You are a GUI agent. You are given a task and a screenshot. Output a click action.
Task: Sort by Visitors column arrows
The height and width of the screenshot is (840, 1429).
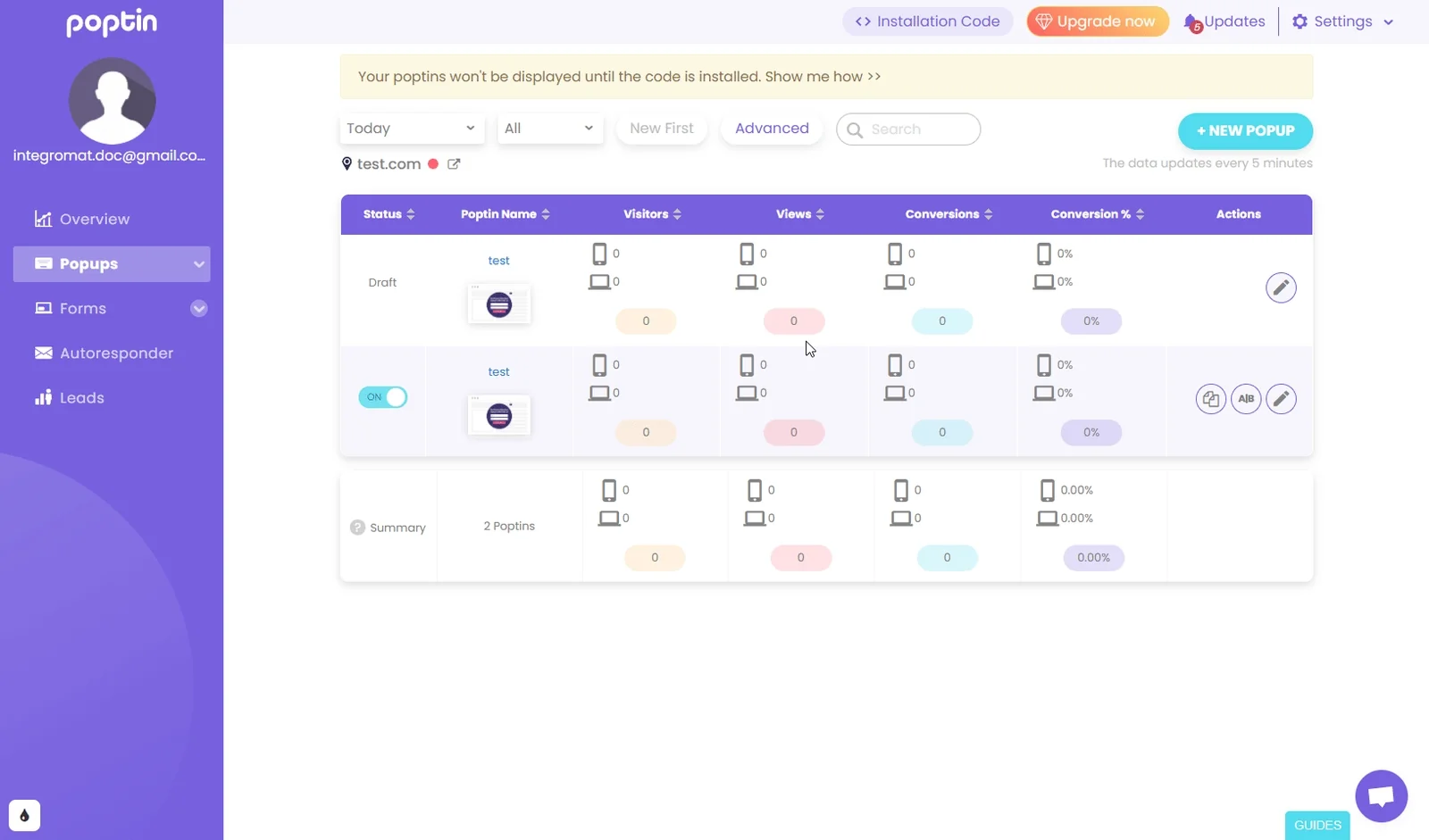tap(677, 214)
